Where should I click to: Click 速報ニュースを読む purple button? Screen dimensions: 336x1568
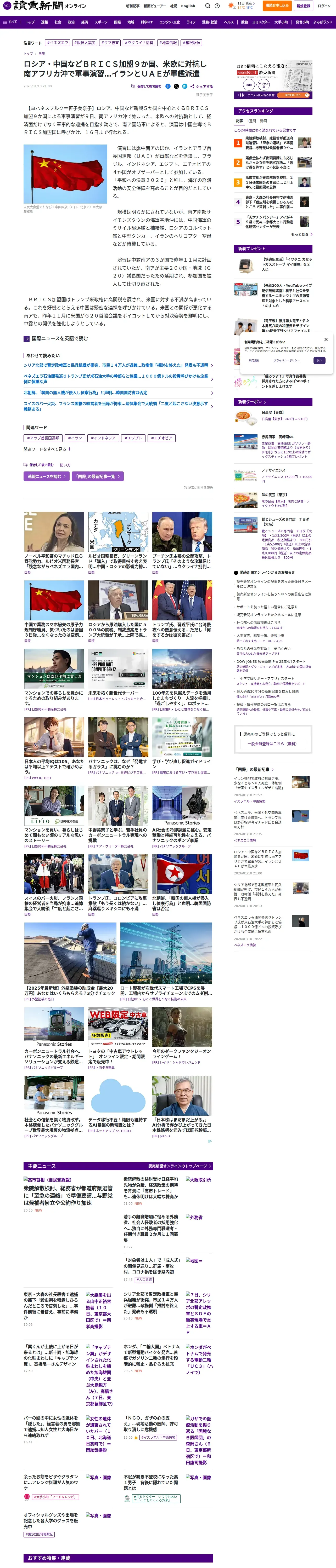tap(46, 477)
